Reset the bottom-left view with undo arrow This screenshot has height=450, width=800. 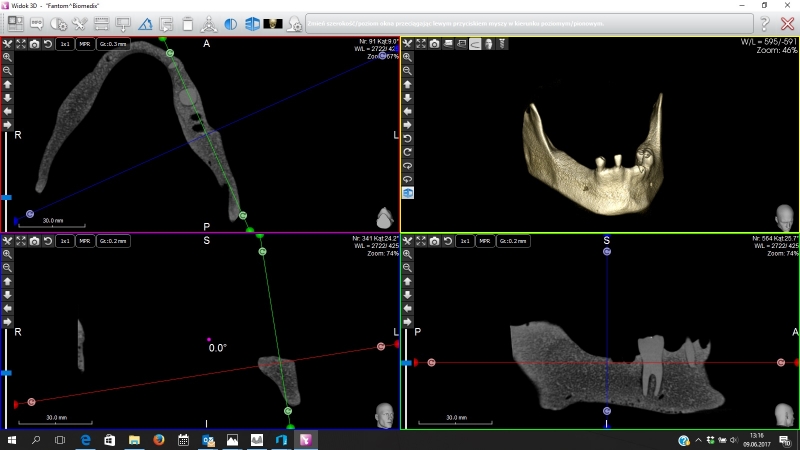click(47, 241)
